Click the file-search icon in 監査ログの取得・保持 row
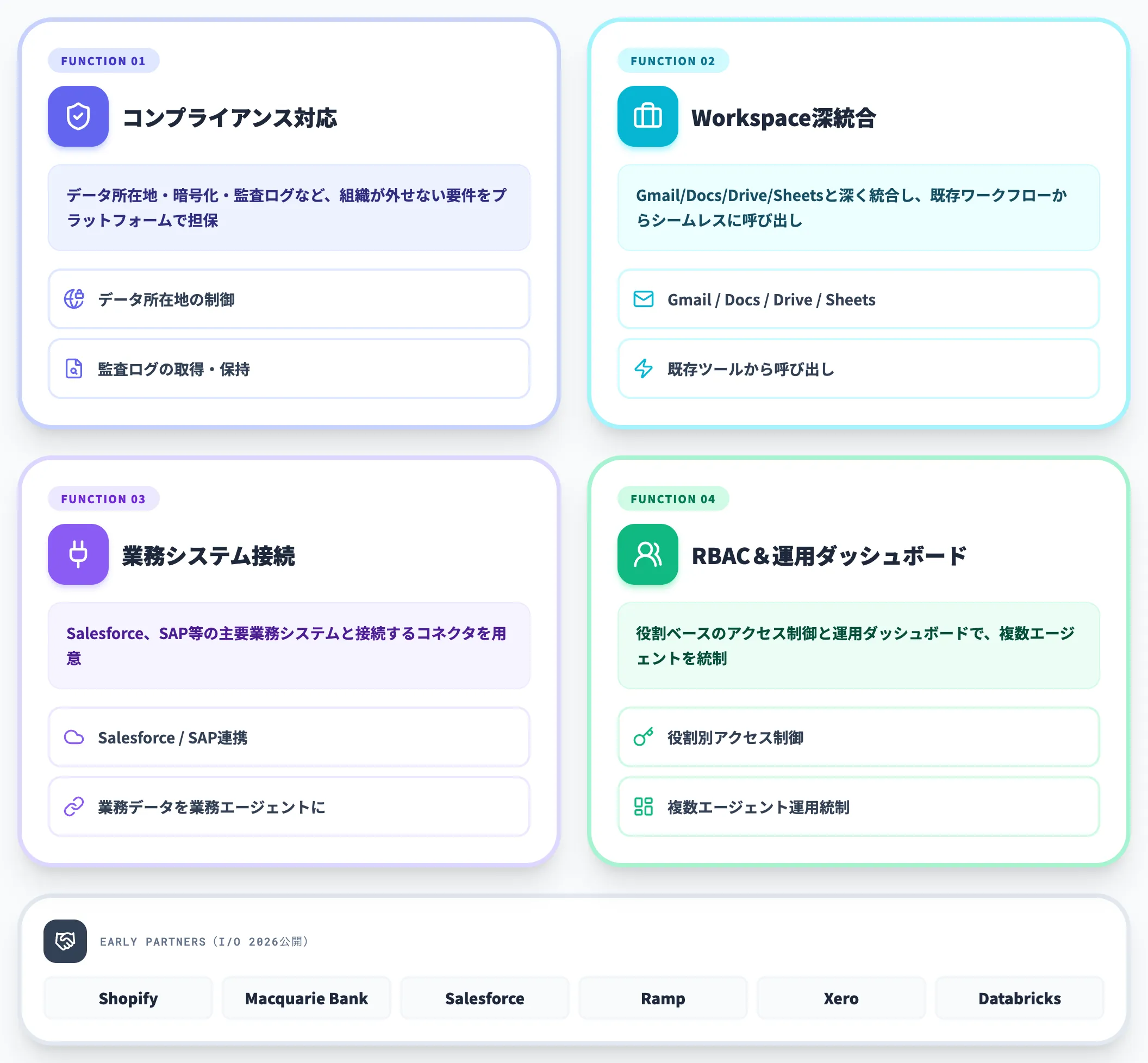 (74, 368)
